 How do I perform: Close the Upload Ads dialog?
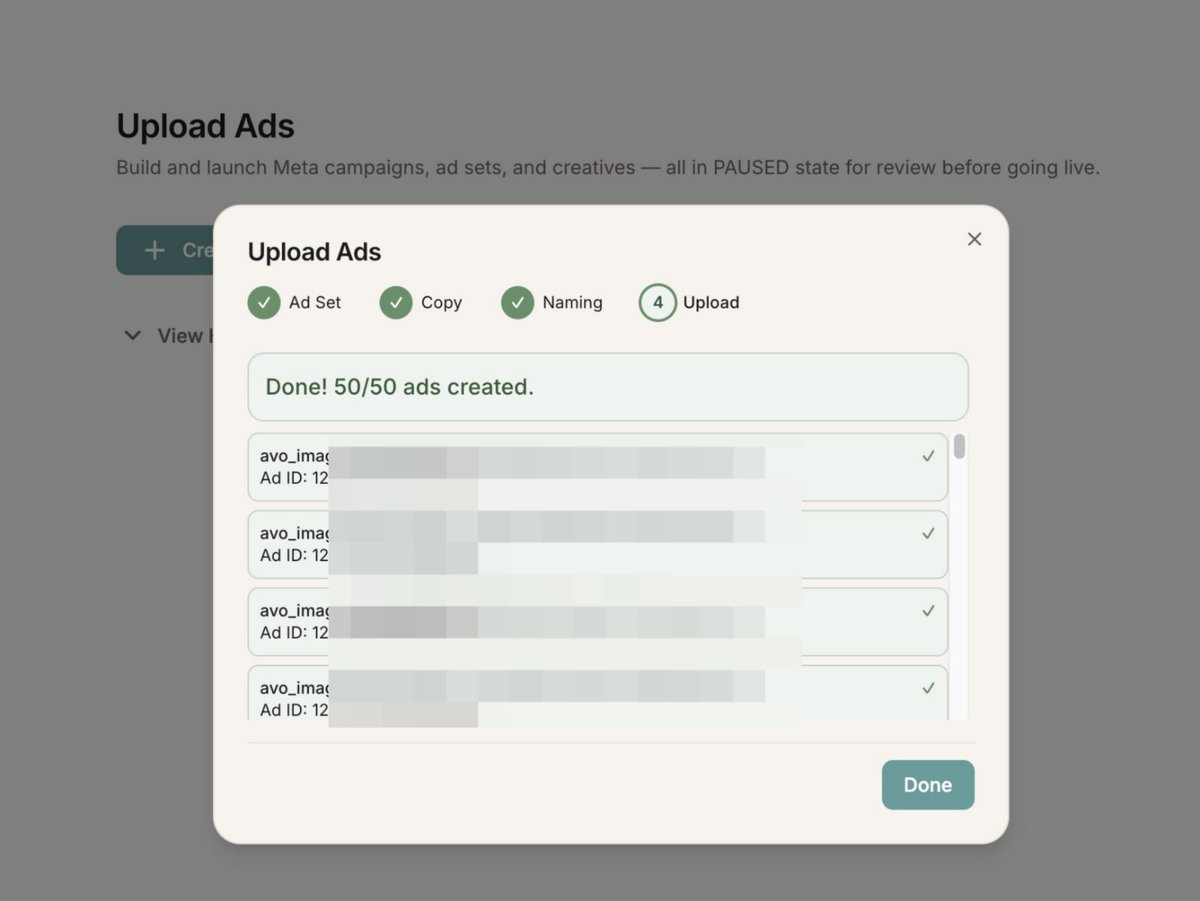click(974, 239)
